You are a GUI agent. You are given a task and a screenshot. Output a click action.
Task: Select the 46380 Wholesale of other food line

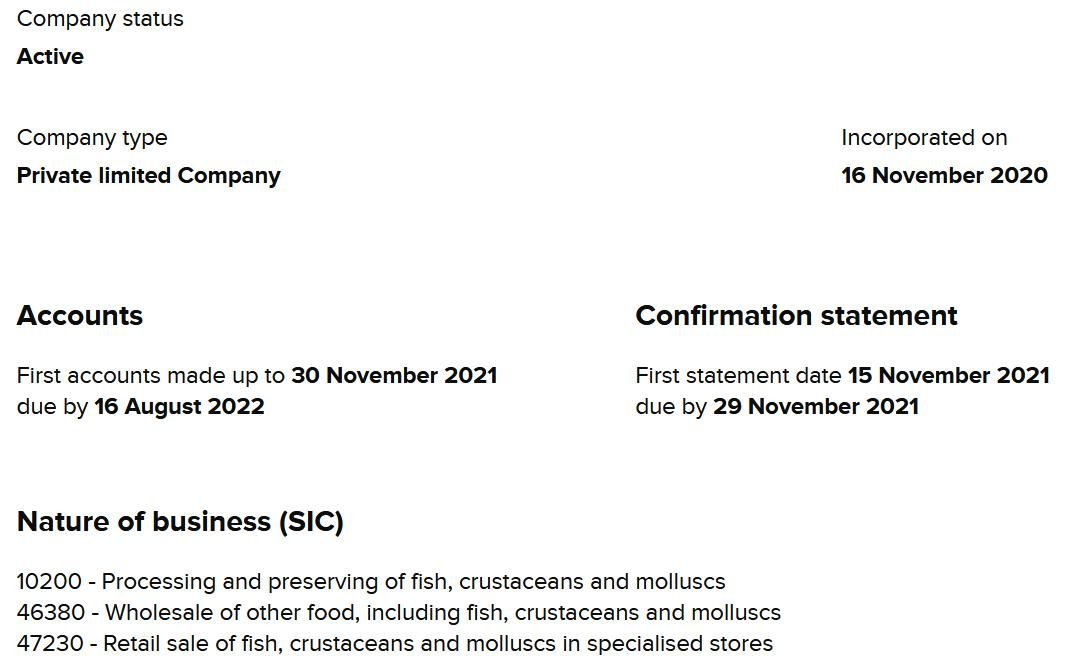(x=399, y=613)
